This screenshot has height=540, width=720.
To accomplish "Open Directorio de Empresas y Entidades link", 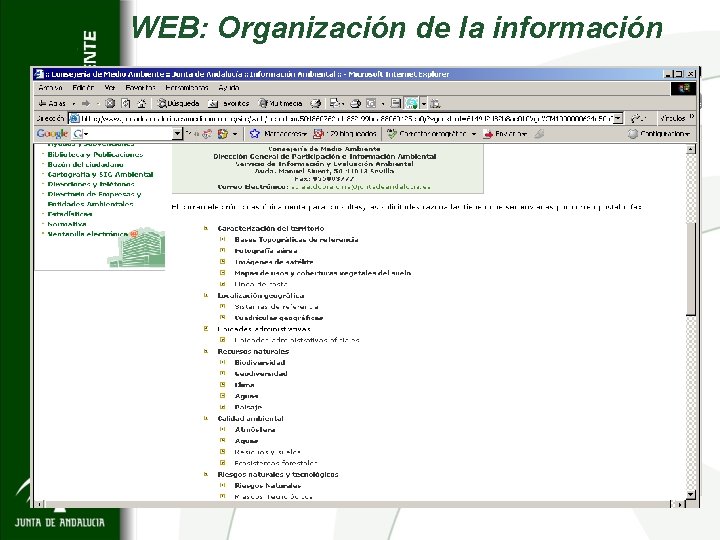I will point(94,199).
